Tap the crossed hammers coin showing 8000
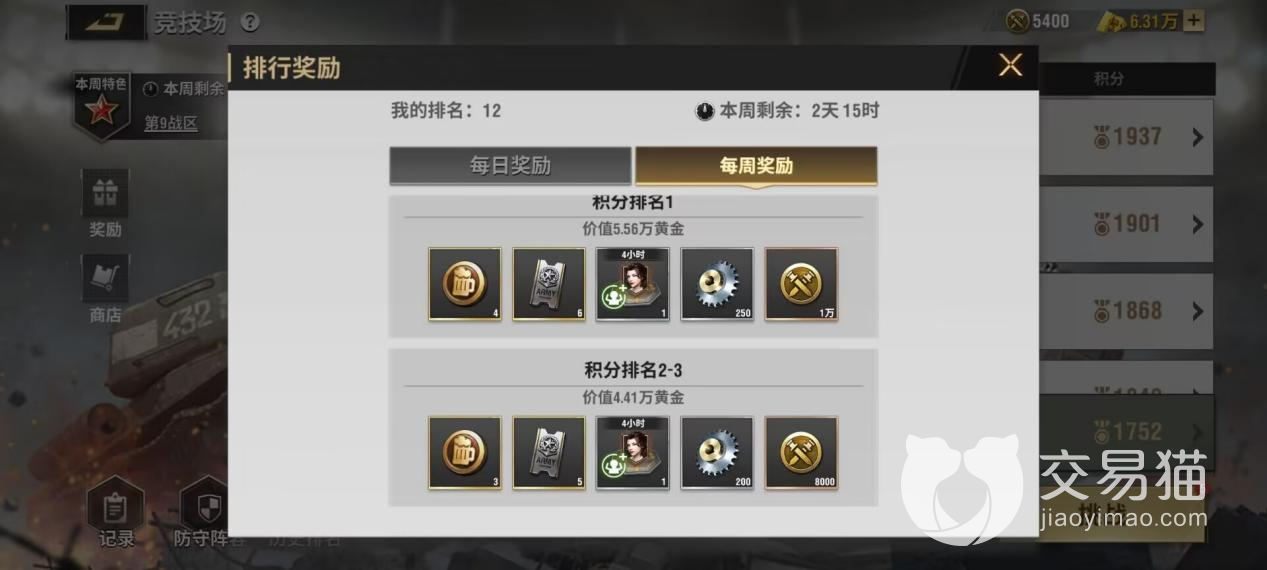The image size is (1267, 570). pyautogui.click(x=801, y=453)
